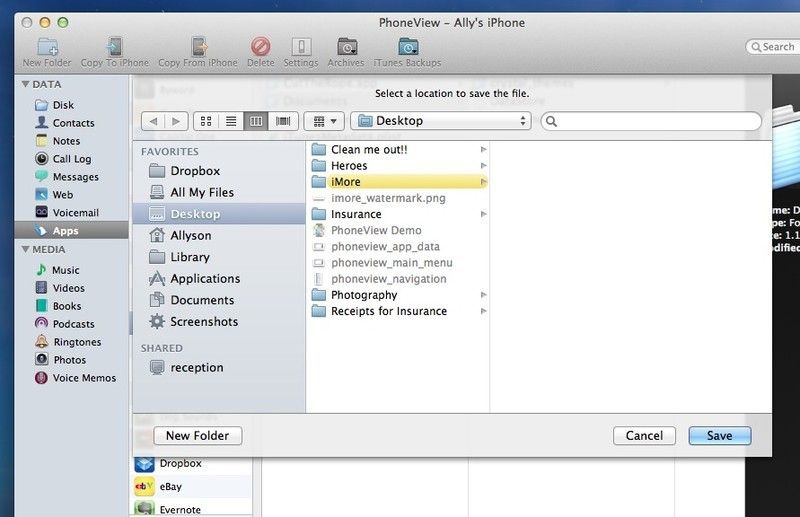Image resolution: width=800 pixels, height=517 pixels.
Task: Click the Copy To iPhone toolbar icon
Action: coord(115,47)
